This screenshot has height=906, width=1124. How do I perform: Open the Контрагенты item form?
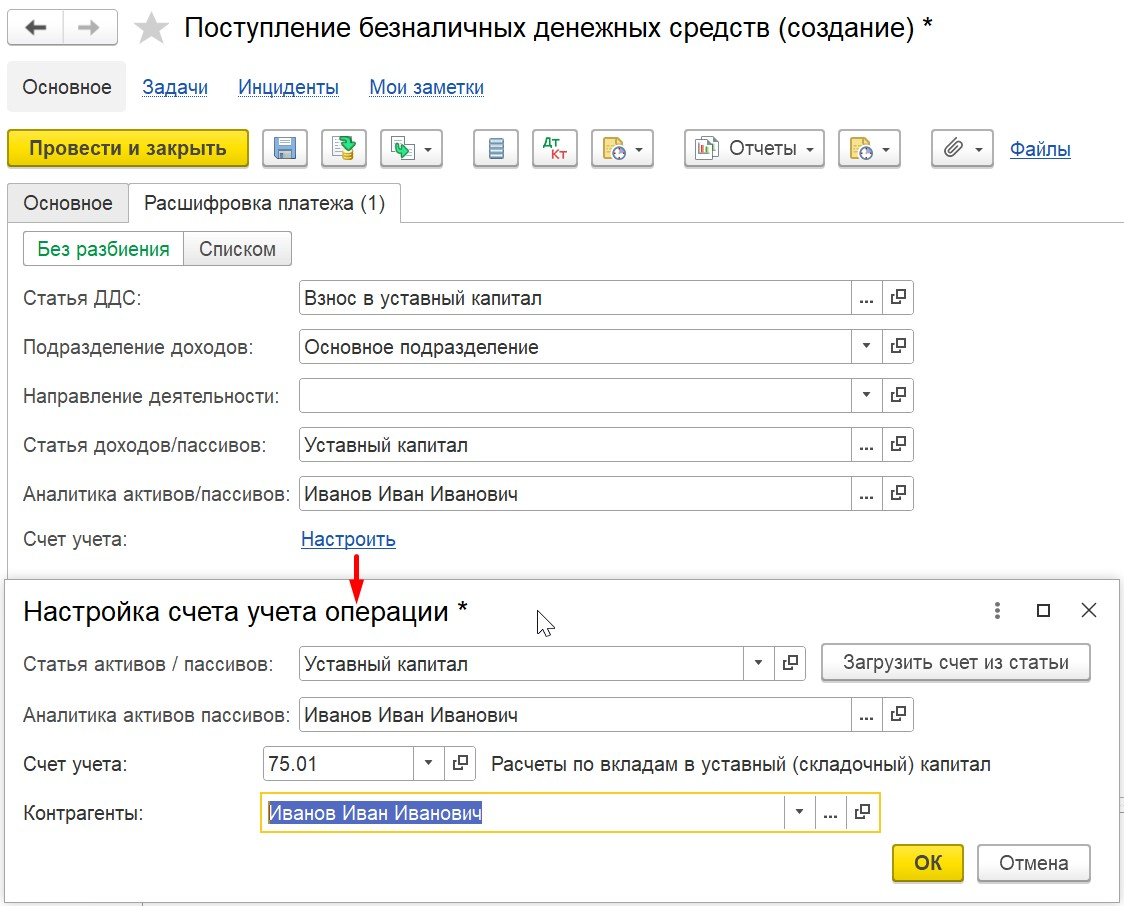(x=862, y=813)
